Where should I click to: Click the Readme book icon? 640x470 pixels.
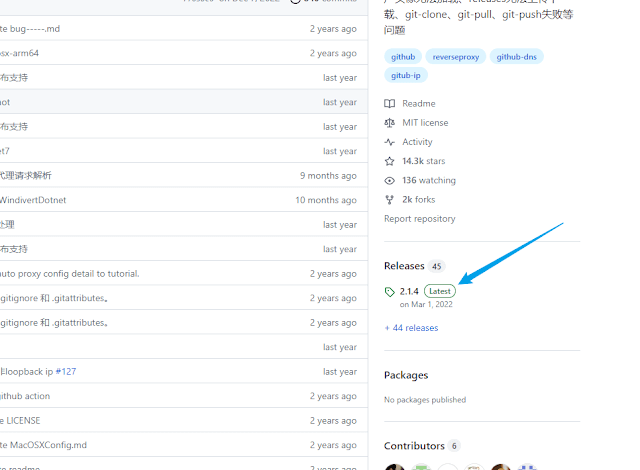[x=389, y=104]
